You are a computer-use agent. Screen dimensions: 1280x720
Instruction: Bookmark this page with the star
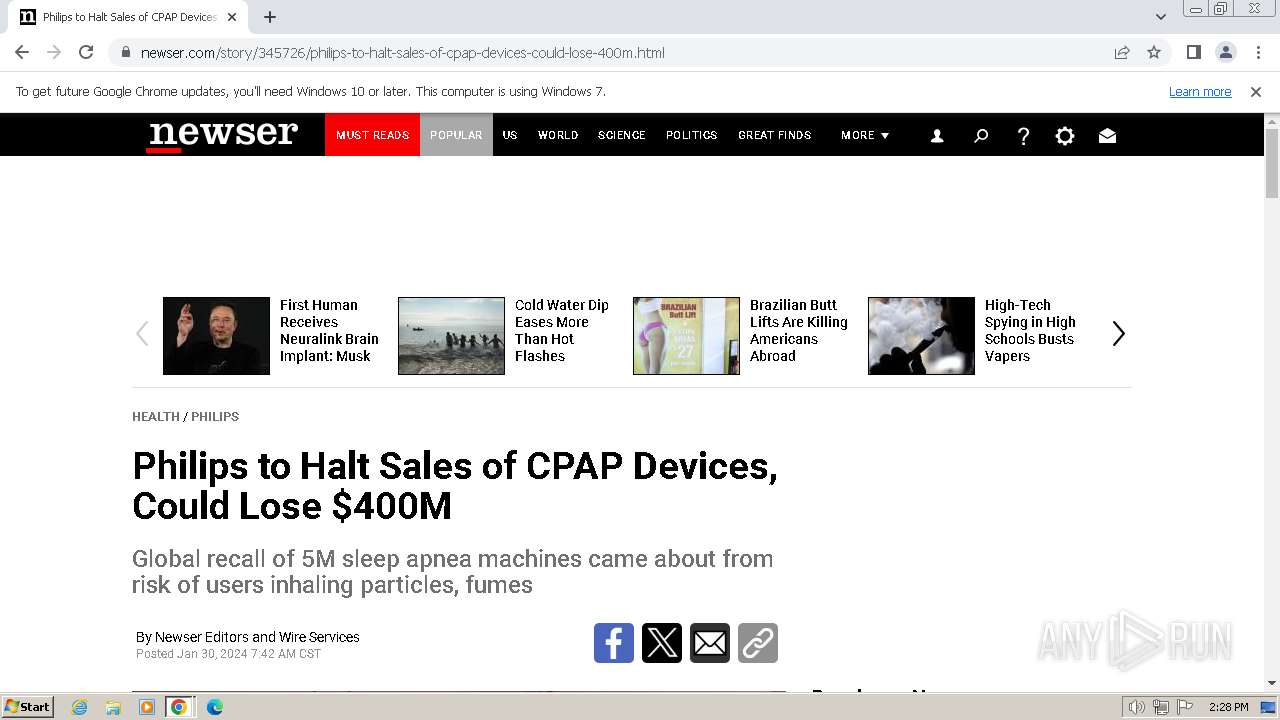pos(1154,52)
